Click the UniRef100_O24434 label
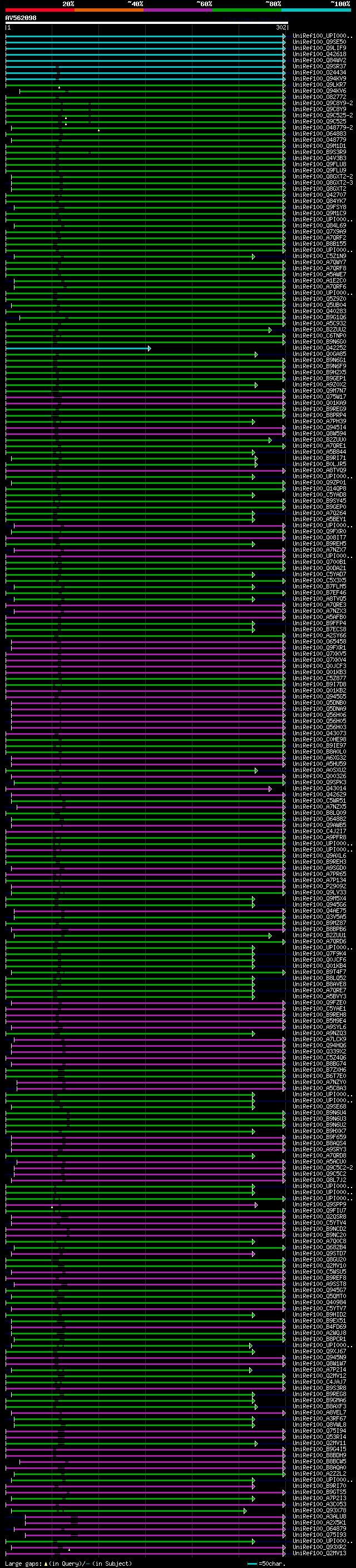This screenshot has height=1568, width=356. [319, 72]
